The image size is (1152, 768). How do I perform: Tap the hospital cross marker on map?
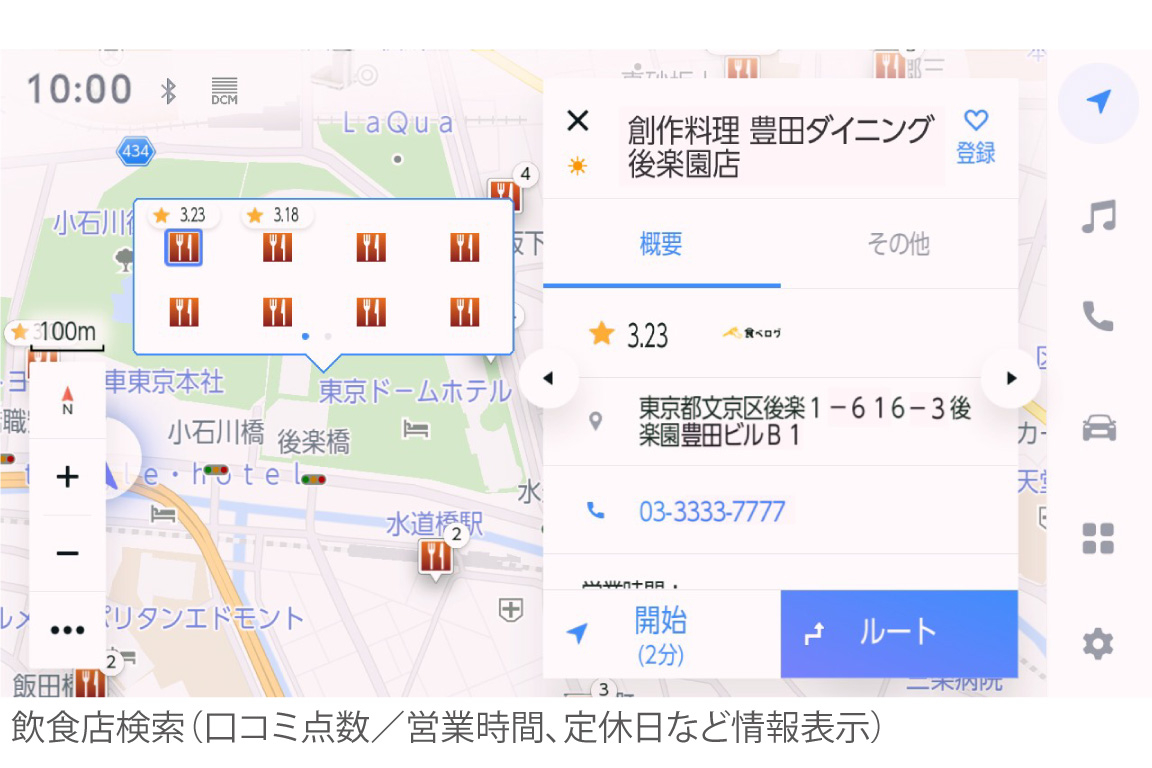pyautogui.click(x=511, y=609)
